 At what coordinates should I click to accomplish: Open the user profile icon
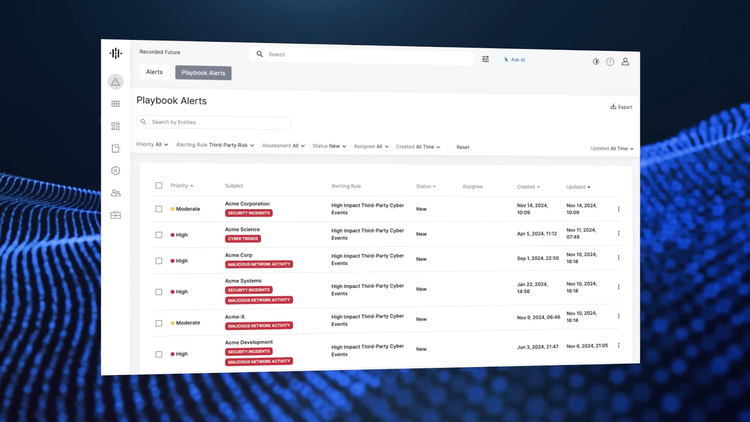click(x=626, y=61)
